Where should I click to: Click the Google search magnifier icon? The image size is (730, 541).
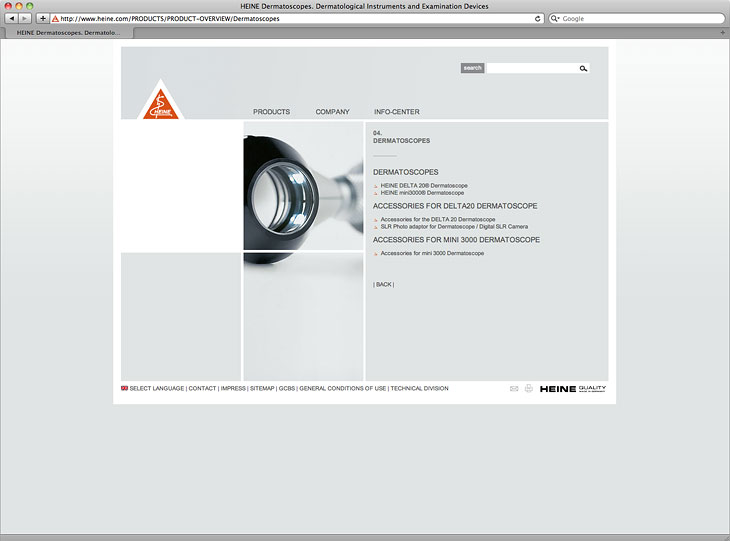coord(554,19)
